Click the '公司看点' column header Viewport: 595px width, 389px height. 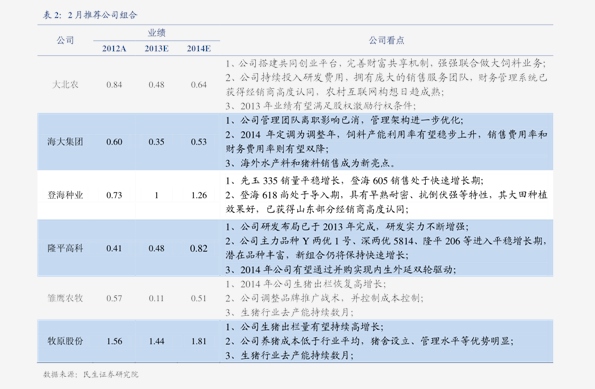click(386, 40)
